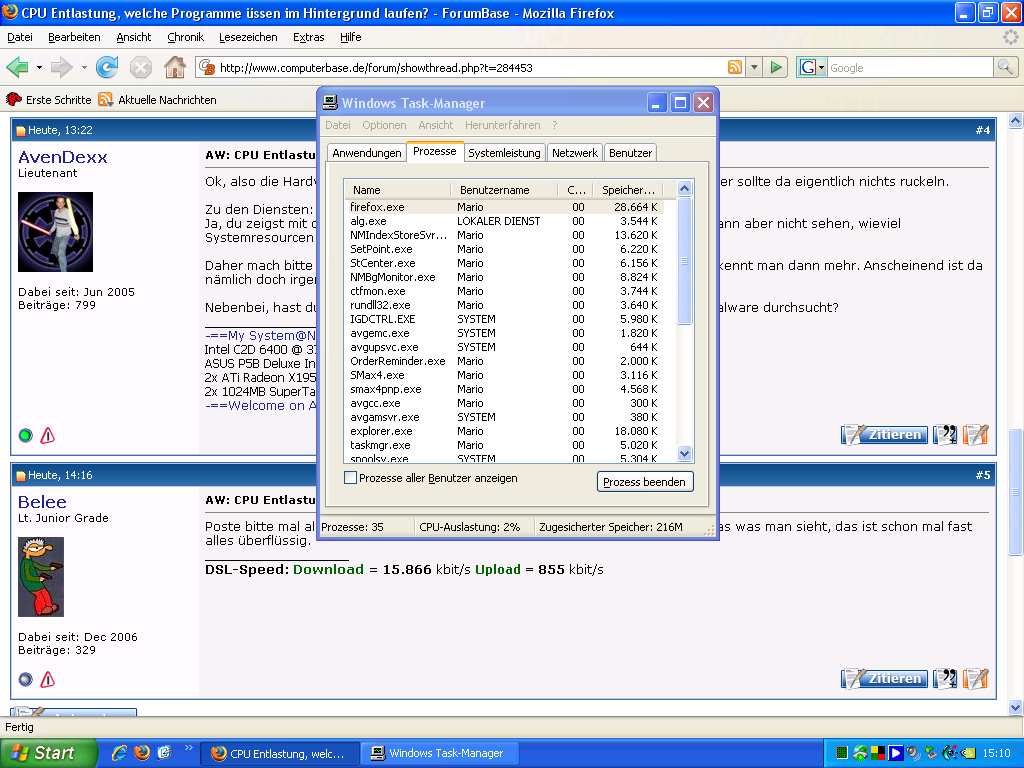This screenshot has height=768, width=1024.
Task: Switch to the Systemleistung tab
Action: [504, 153]
